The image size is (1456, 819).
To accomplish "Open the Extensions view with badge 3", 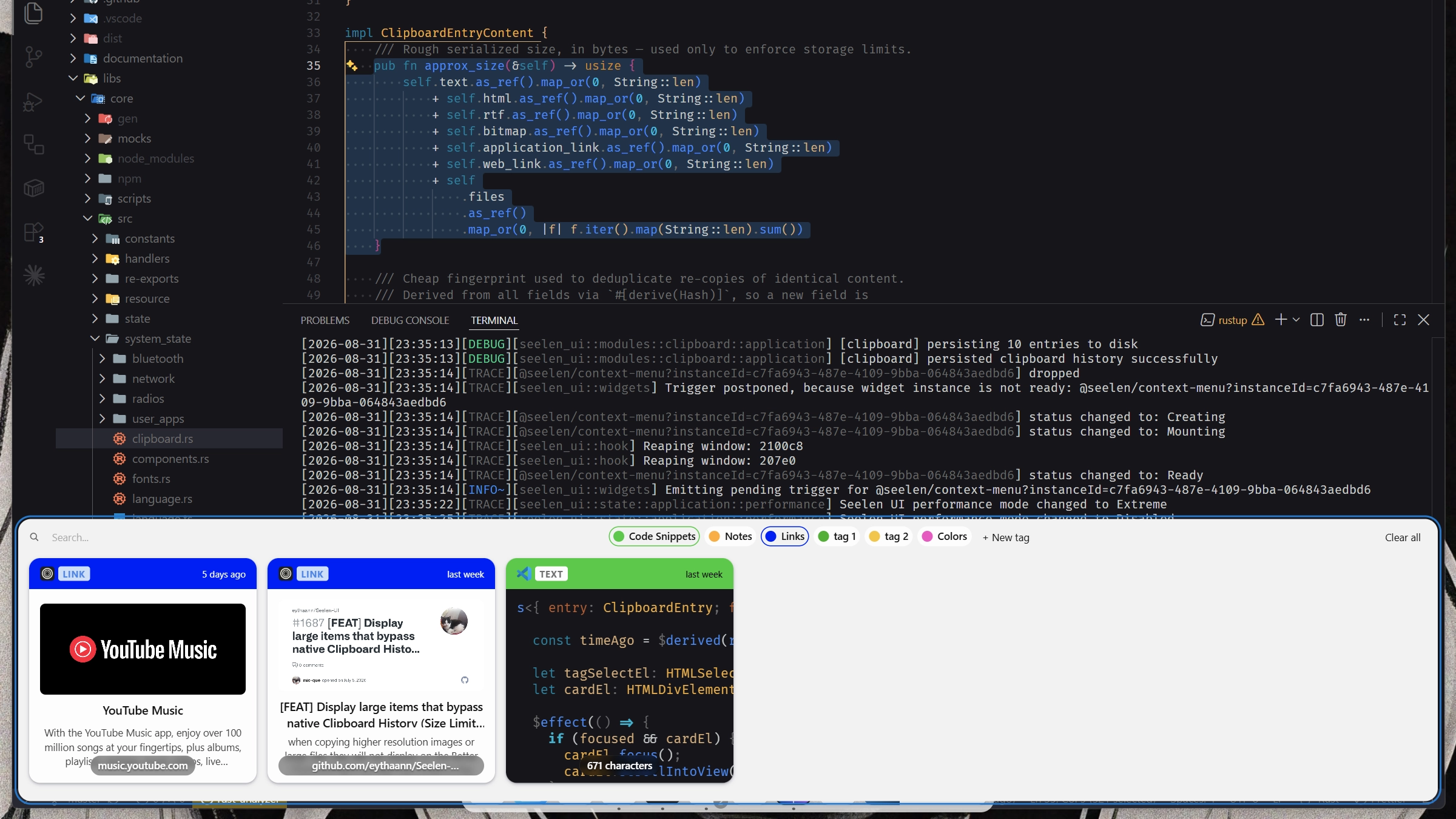I will click(x=33, y=232).
